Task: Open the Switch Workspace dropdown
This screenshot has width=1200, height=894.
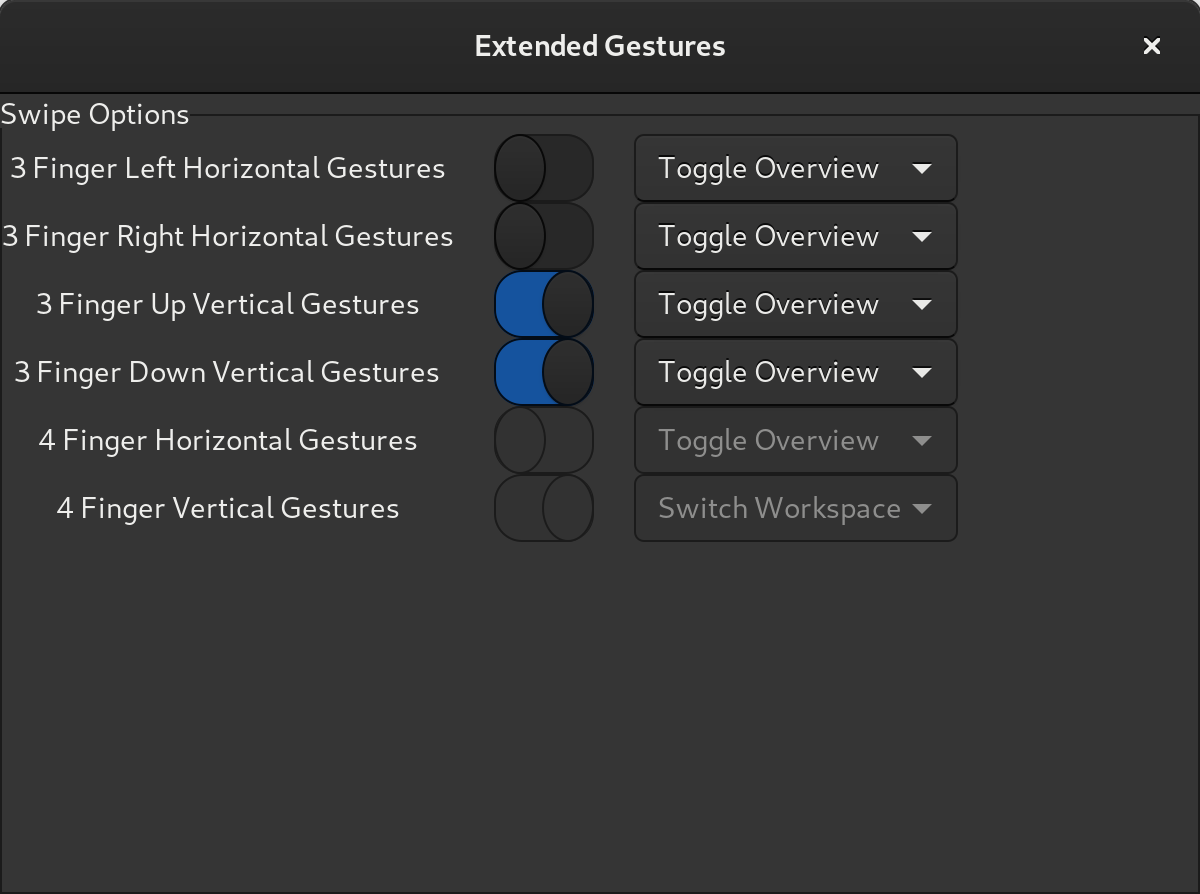Action: click(x=795, y=508)
